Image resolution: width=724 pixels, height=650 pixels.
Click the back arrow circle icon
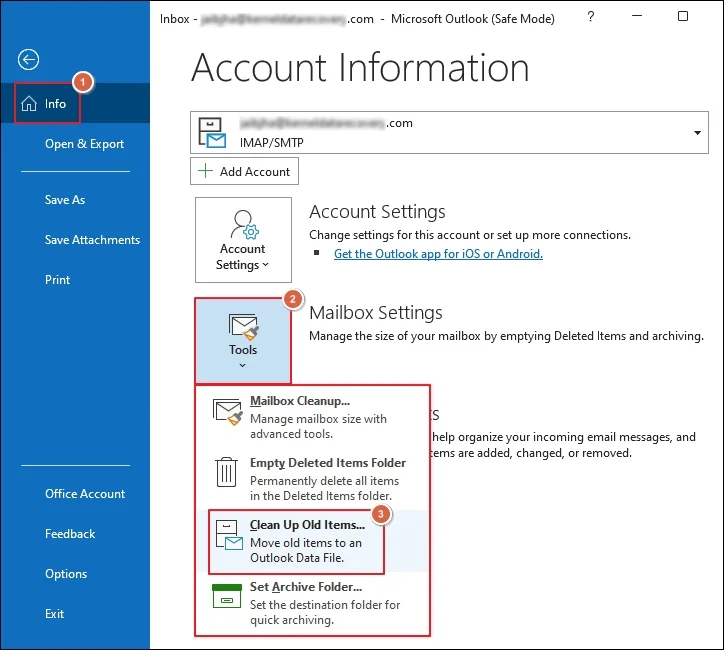[x=28, y=60]
